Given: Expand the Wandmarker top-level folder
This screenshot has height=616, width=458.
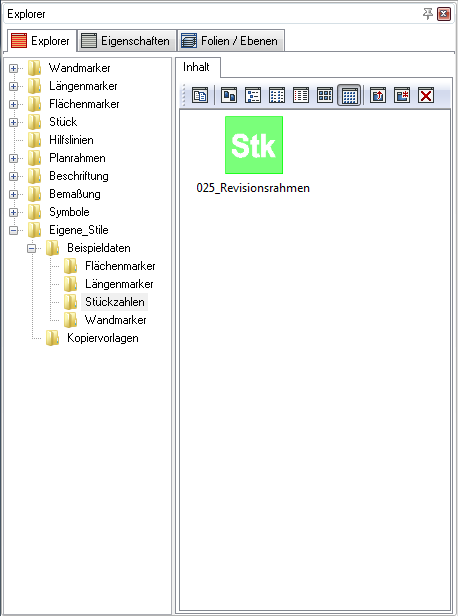Looking at the screenshot, I should pyautogui.click(x=13, y=68).
